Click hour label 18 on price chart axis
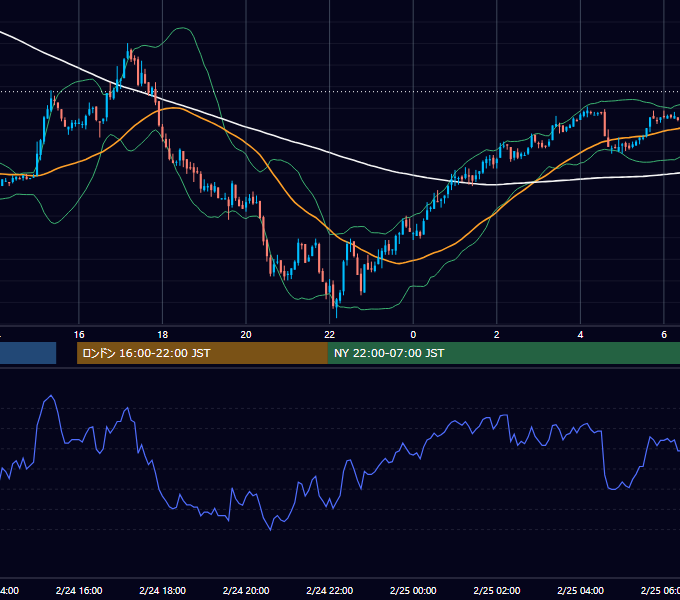 pyautogui.click(x=163, y=335)
